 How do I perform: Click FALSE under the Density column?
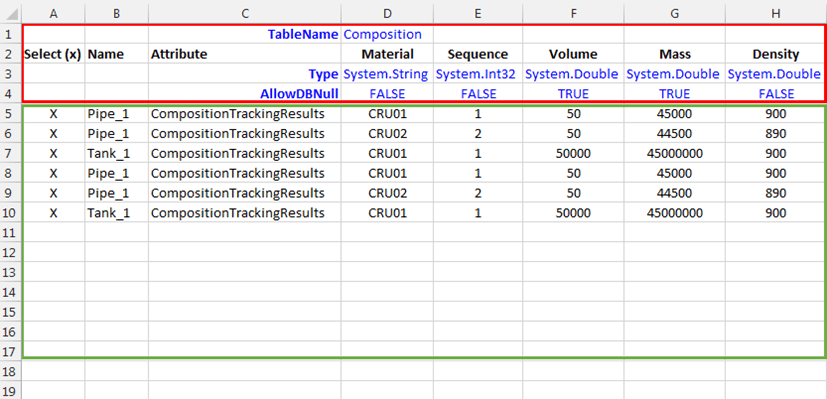(x=776, y=94)
